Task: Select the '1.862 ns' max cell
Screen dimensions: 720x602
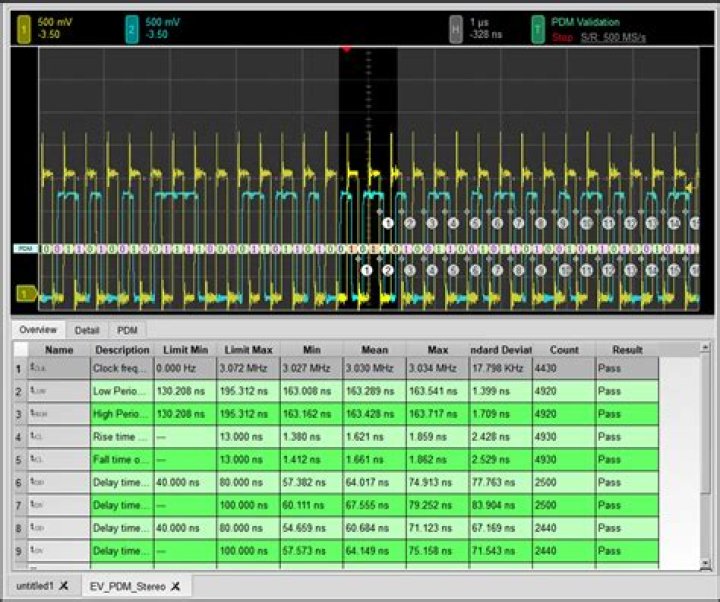Action: [x=438, y=460]
